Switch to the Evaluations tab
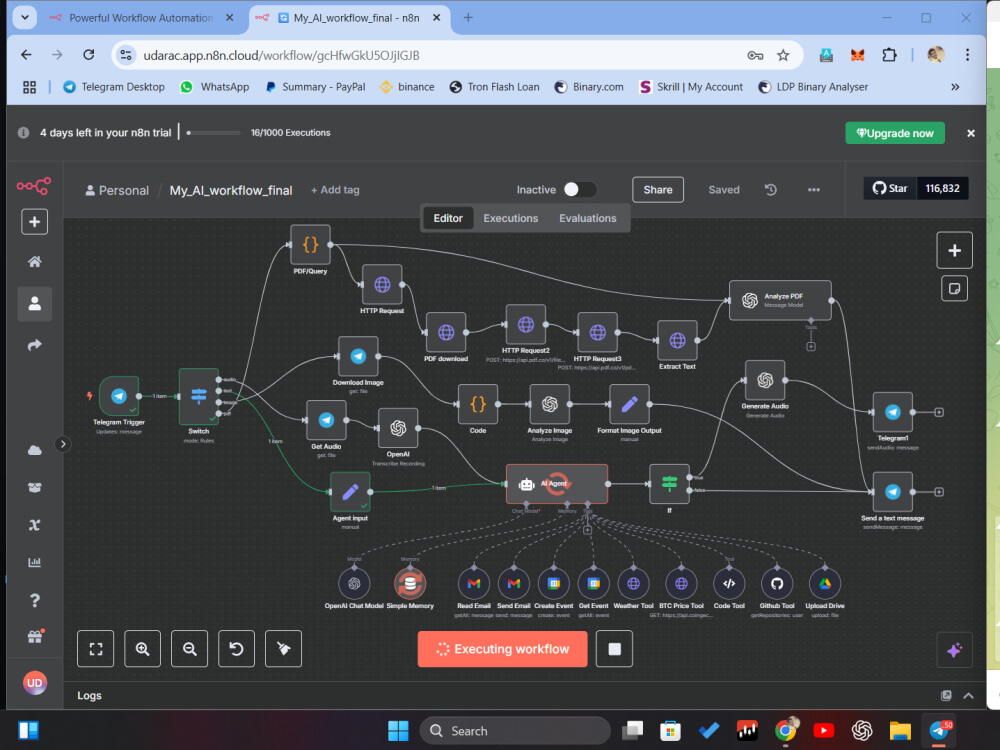 [587, 218]
